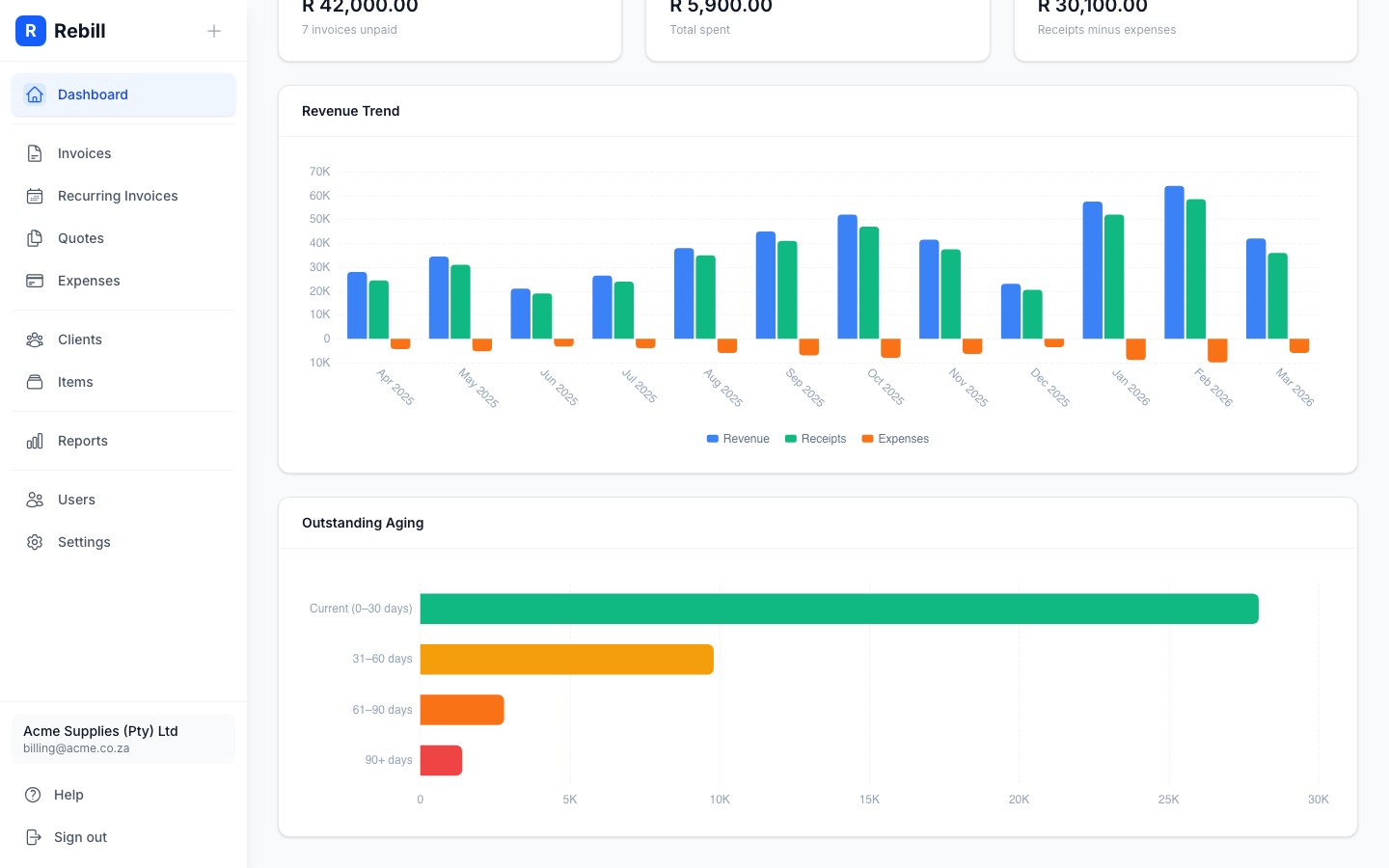Click the green Receipts legend swatch
The height and width of the screenshot is (868, 1389).
(x=791, y=439)
